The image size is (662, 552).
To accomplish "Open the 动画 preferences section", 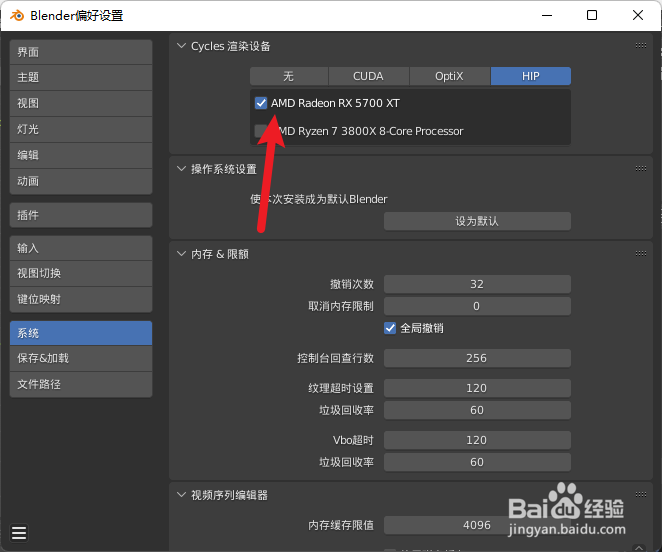I will coord(81,181).
